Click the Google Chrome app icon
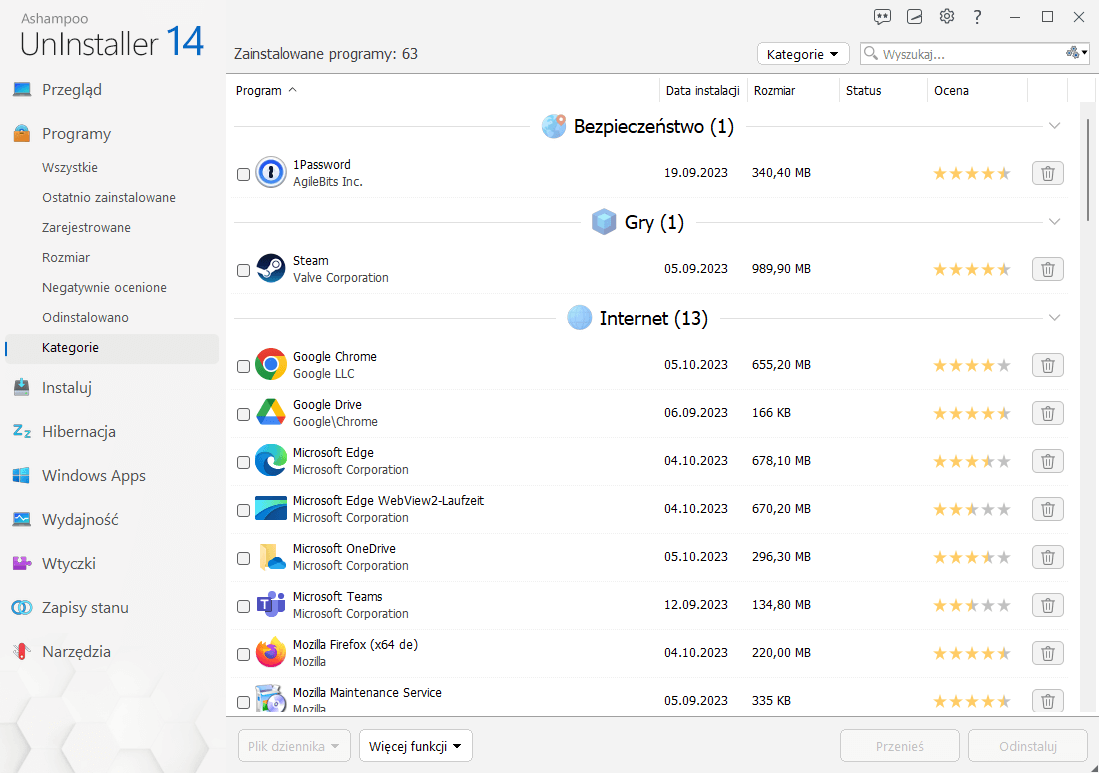The image size is (1099, 773). (271, 364)
